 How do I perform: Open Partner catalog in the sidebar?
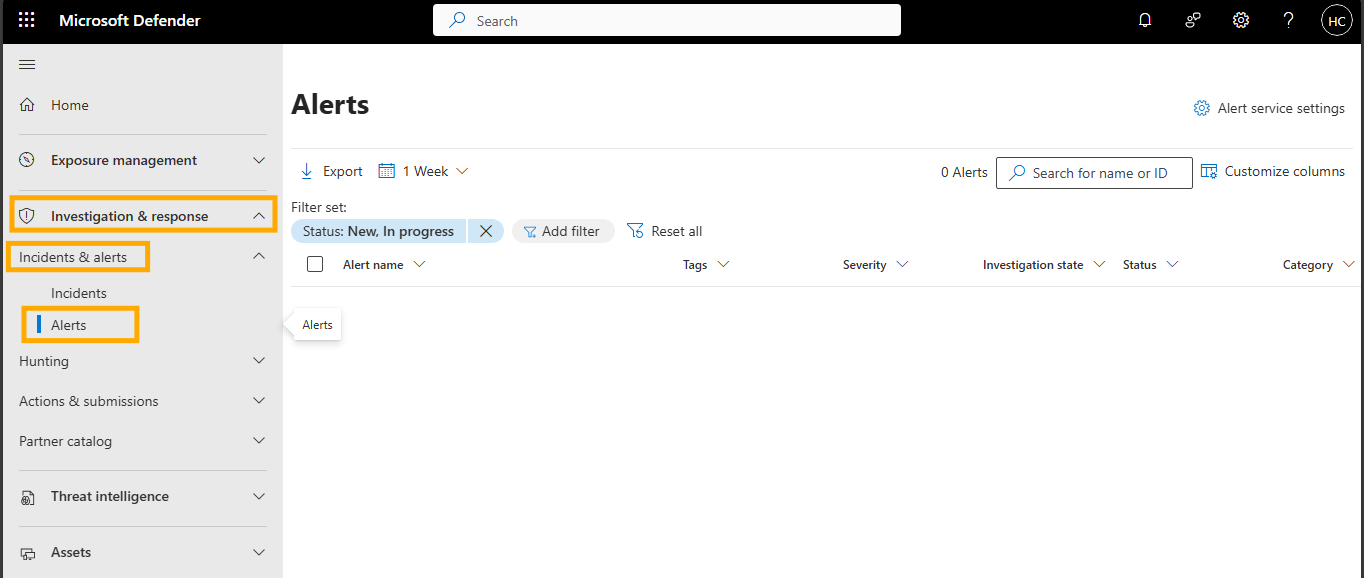65,441
